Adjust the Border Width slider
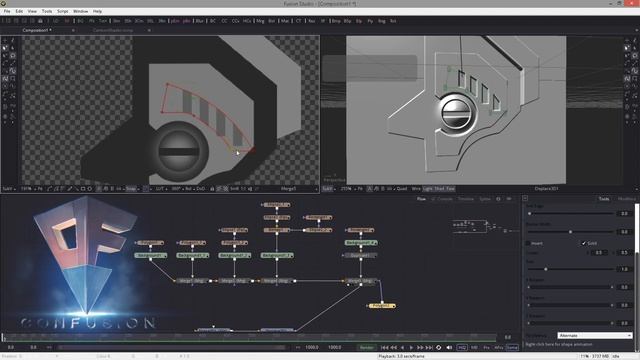The image size is (640, 360). pos(571,232)
